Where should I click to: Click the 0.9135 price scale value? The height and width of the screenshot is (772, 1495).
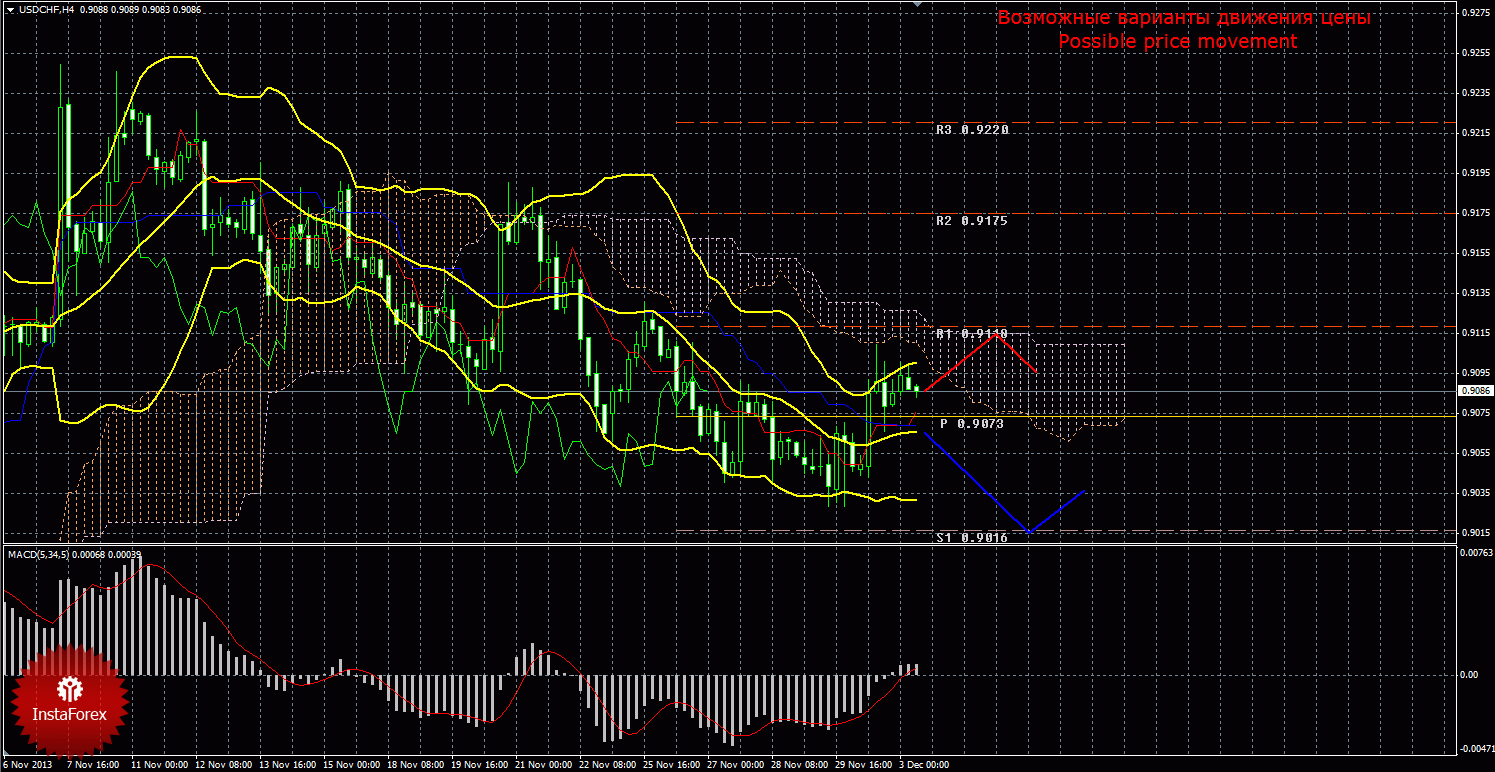1474,293
